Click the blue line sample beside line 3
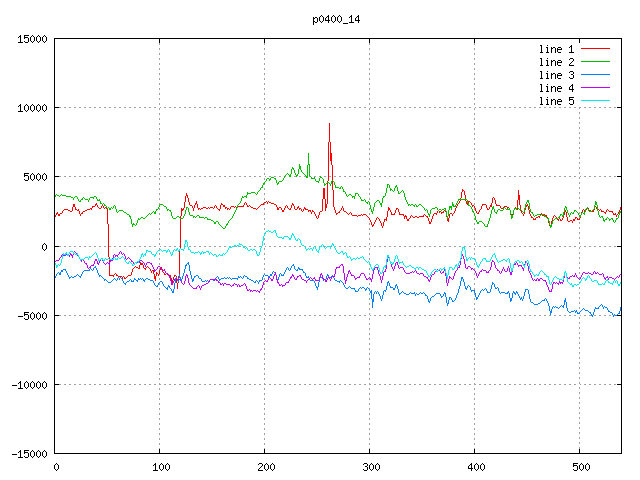This screenshot has width=640, height=480. click(x=596, y=75)
